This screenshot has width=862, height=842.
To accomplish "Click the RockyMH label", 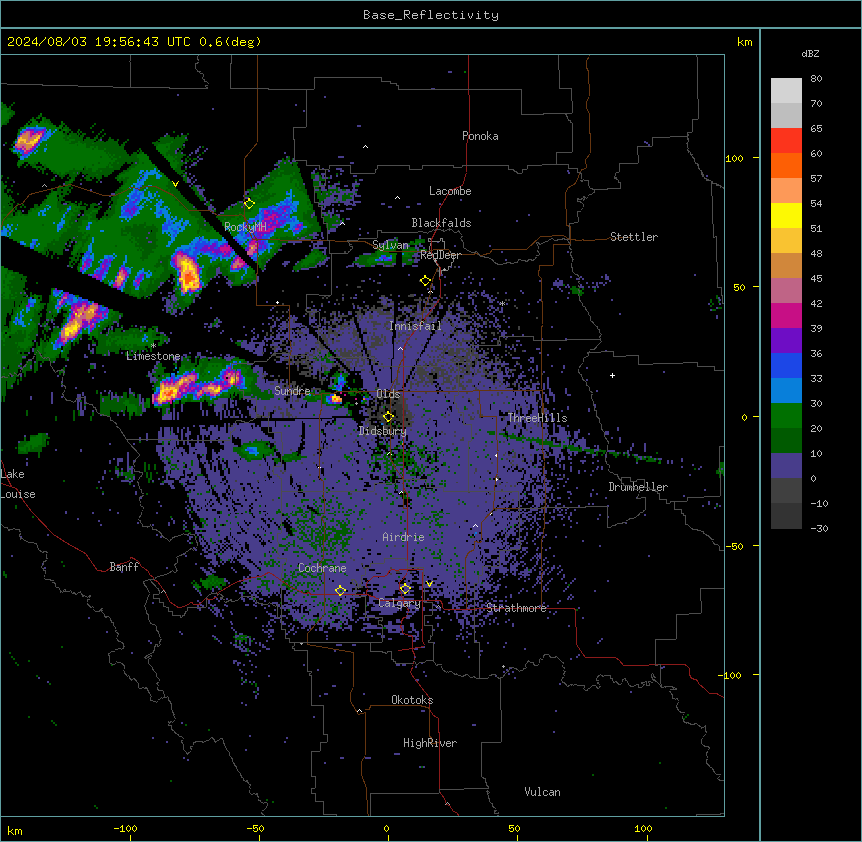I will [x=245, y=227].
